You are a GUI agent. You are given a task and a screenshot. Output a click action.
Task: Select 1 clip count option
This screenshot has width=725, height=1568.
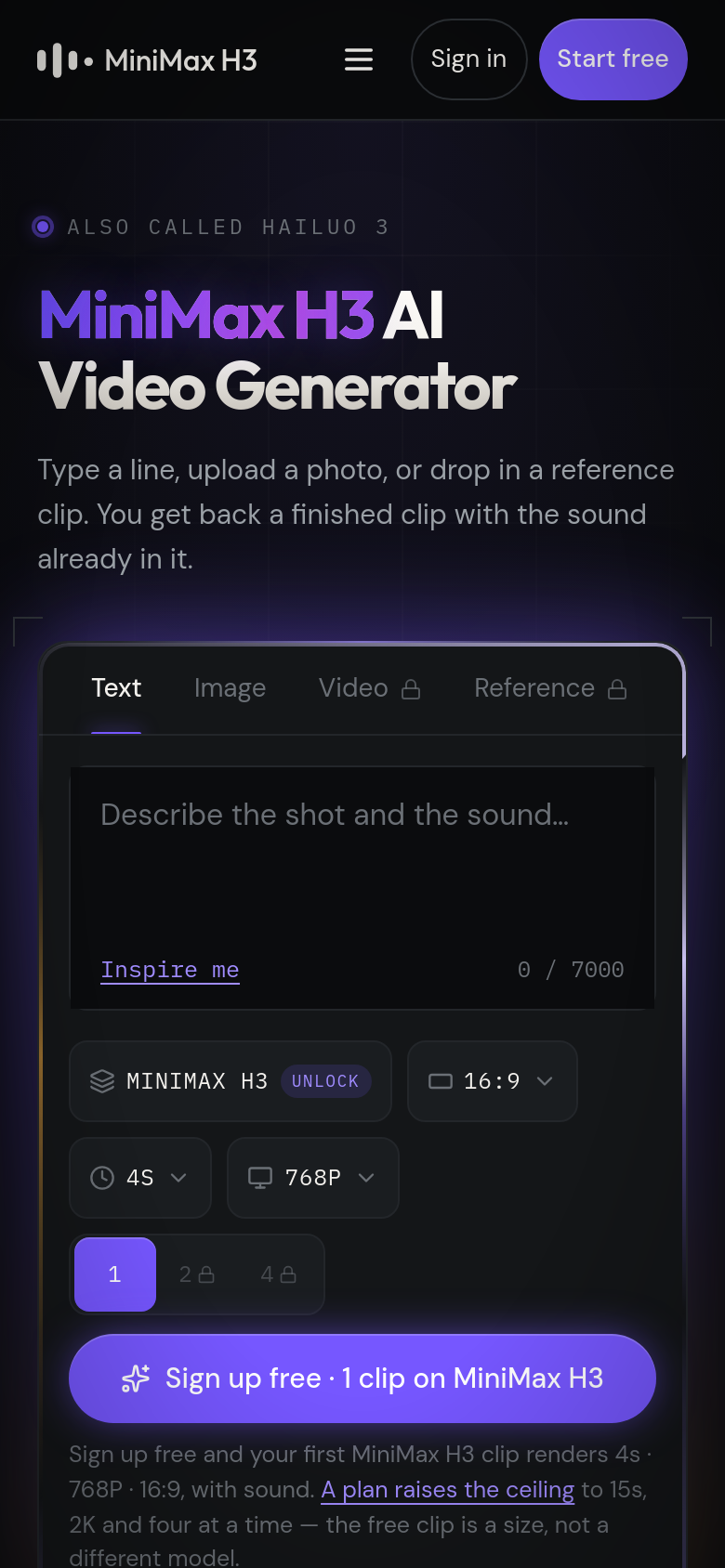click(x=115, y=1274)
